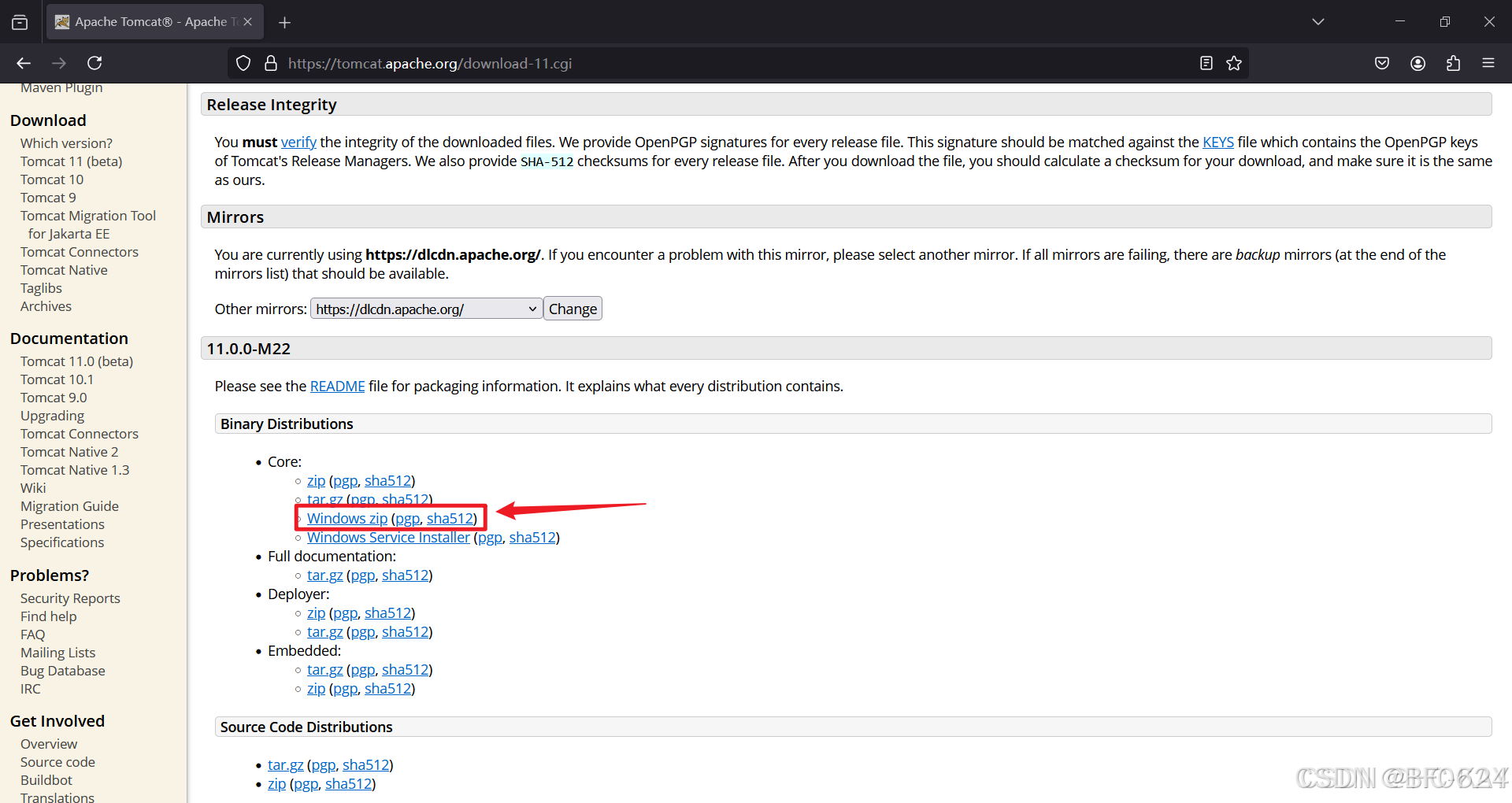Viewport: 1512px width, 803px height.
Task: Bookmark this page with the star
Action: [x=1234, y=63]
